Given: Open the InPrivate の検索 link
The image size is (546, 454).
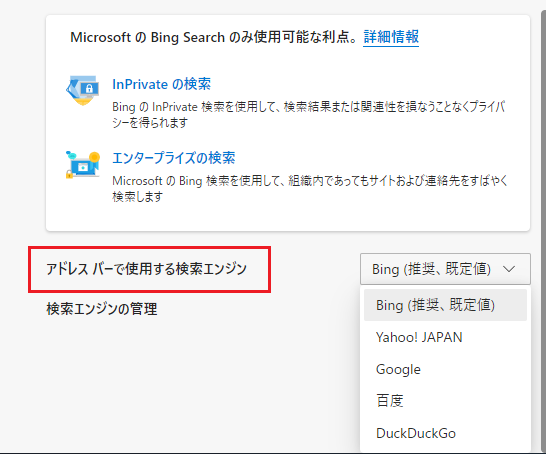Looking at the screenshot, I should pos(161,84).
